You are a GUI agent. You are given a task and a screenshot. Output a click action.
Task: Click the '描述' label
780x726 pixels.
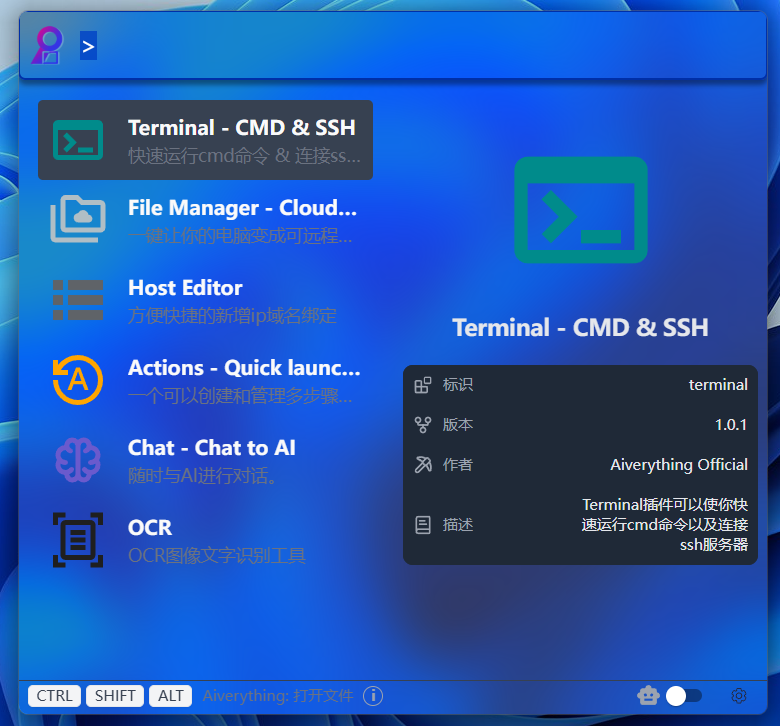458,525
